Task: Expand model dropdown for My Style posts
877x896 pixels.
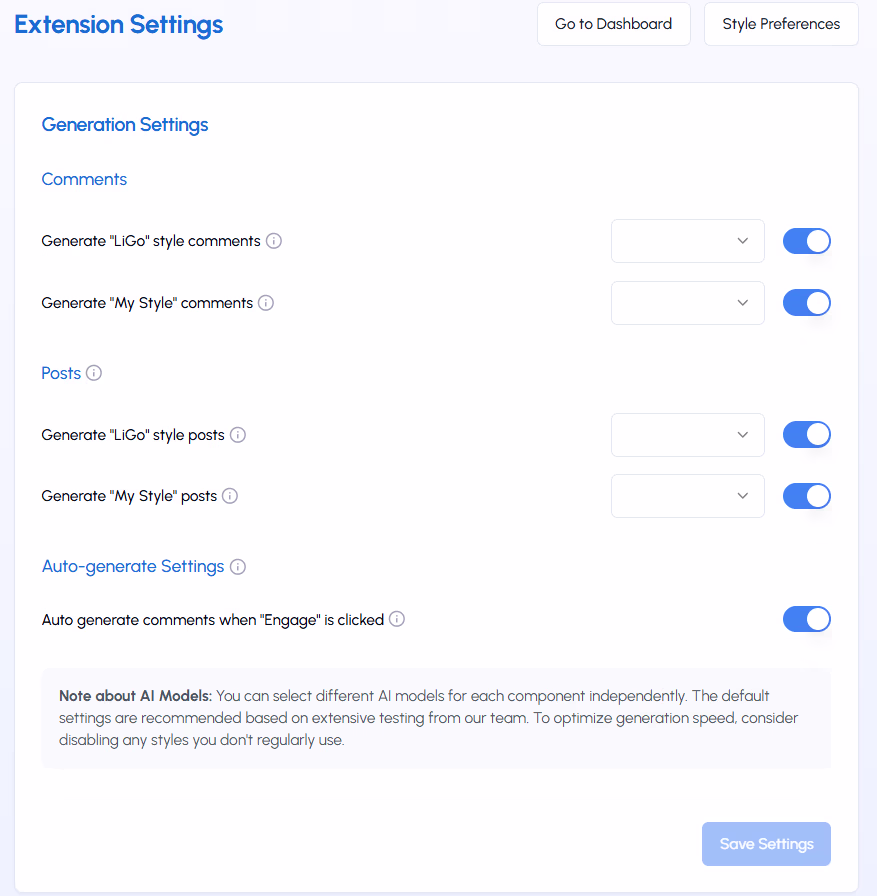Action: pos(687,496)
